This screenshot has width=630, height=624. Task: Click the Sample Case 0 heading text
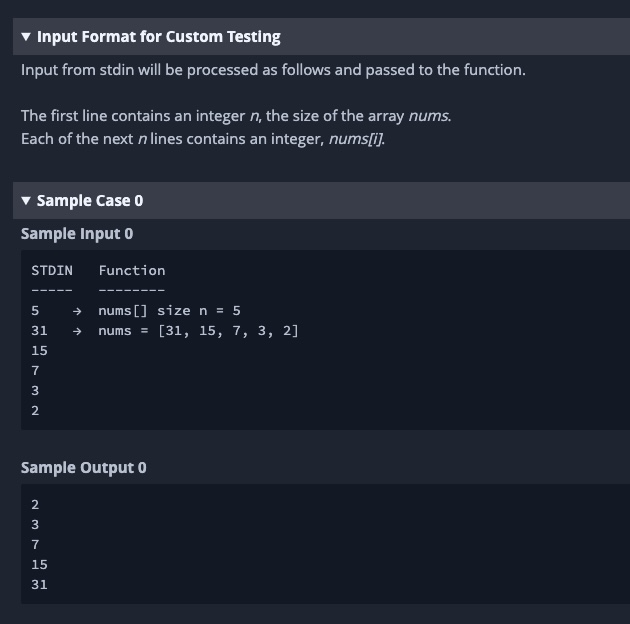[x=90, y=201]
